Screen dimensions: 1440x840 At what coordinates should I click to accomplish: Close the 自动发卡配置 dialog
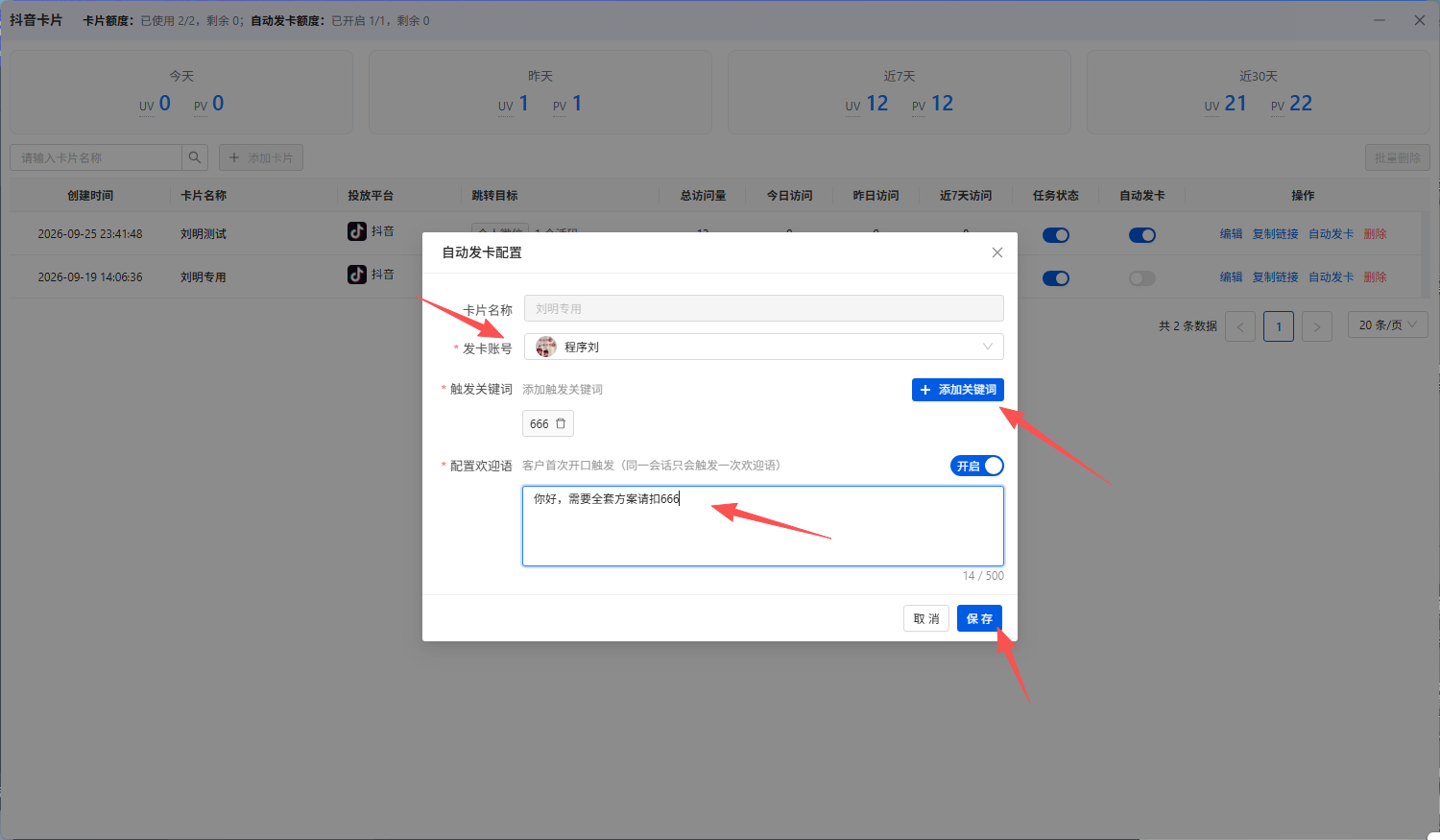[997, 252]
